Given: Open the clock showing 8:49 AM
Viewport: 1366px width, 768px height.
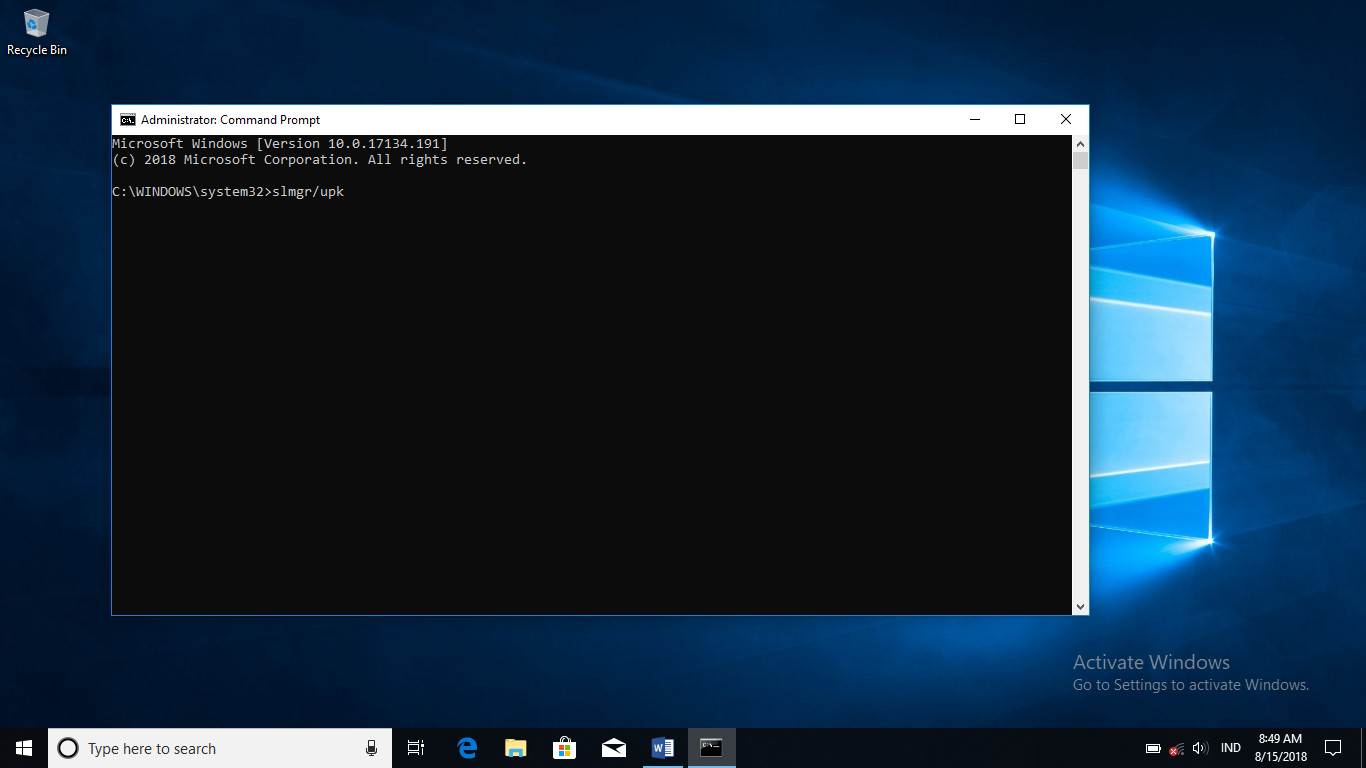Looking at the screenshot, I should (x=1281, y=748).
